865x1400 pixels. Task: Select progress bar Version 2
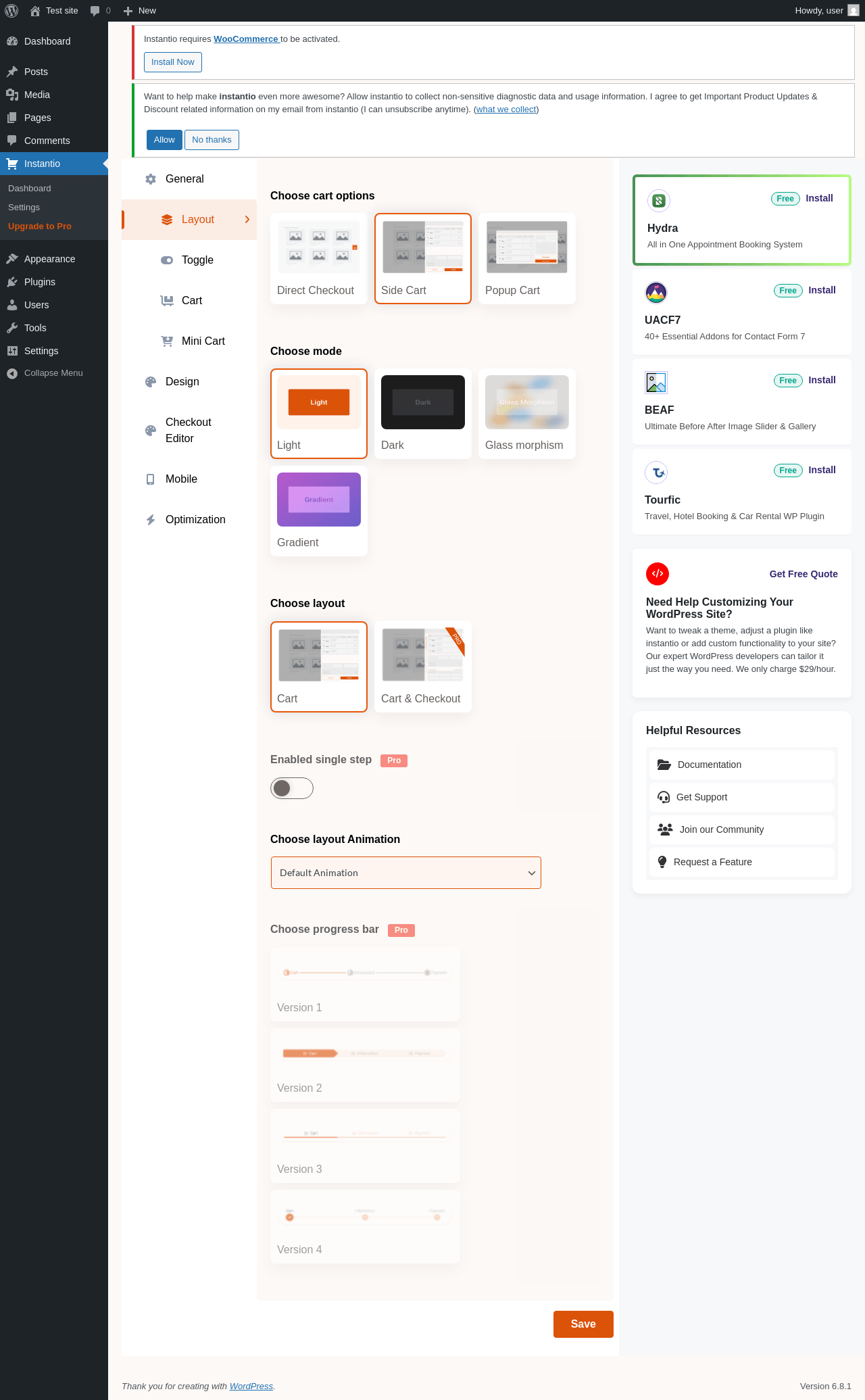(x=365, y=1065)
